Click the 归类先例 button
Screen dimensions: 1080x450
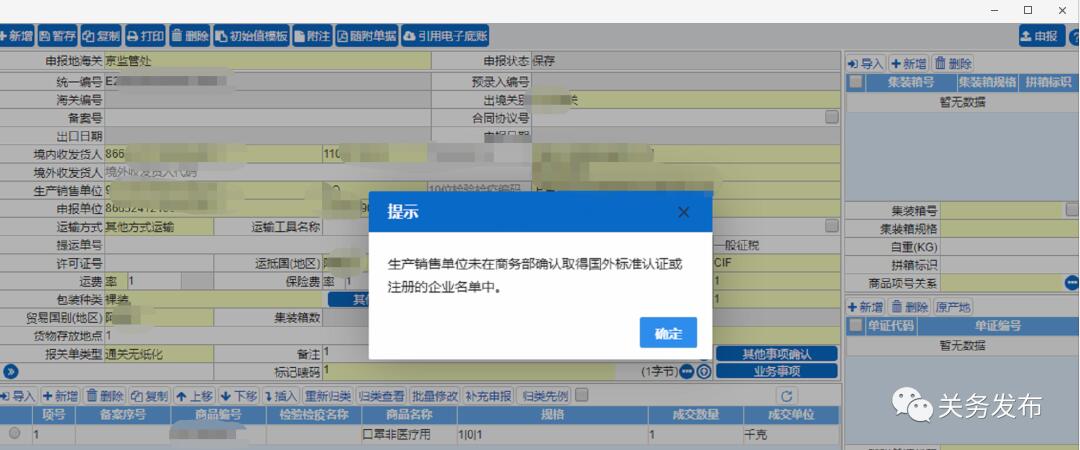544,396
